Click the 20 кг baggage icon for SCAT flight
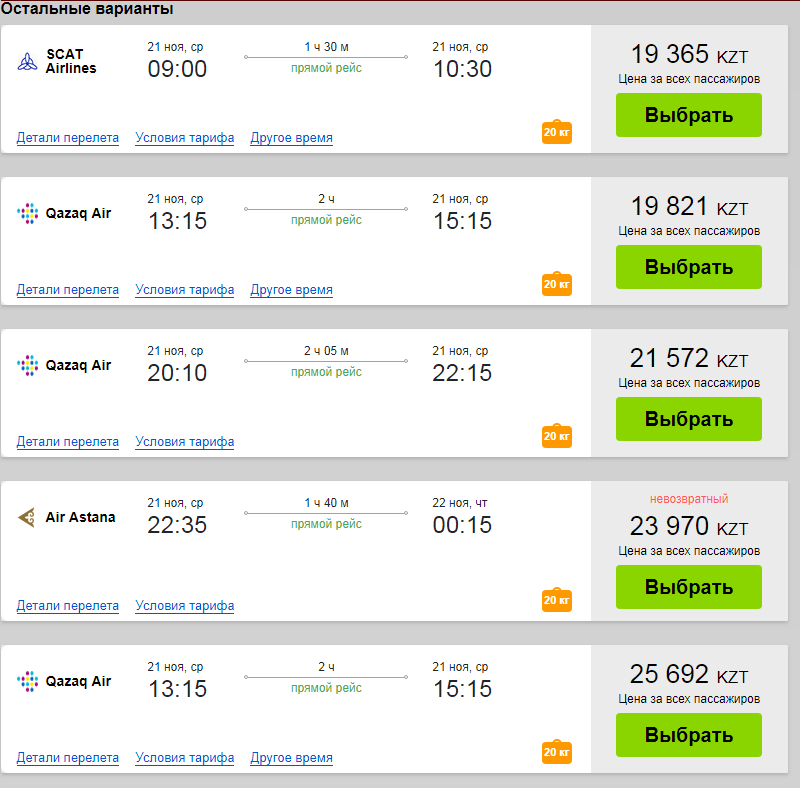The image size is (800, 788). point(557,132)
